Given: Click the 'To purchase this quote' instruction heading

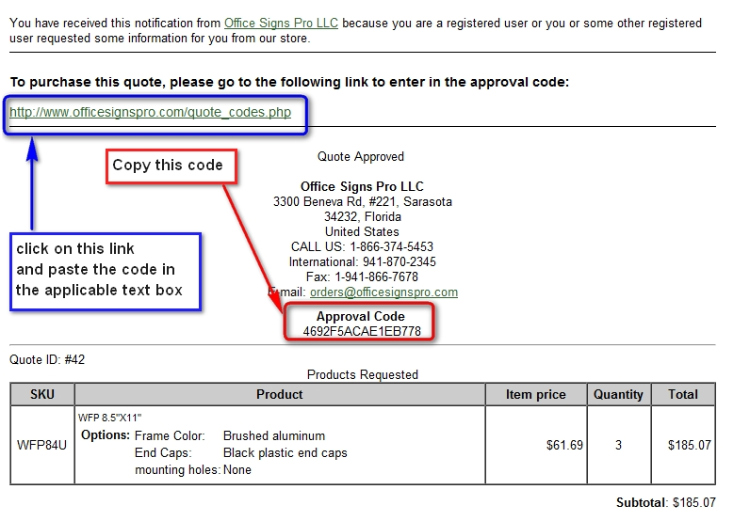Looking at the screenshot, I should pos(289,82).
